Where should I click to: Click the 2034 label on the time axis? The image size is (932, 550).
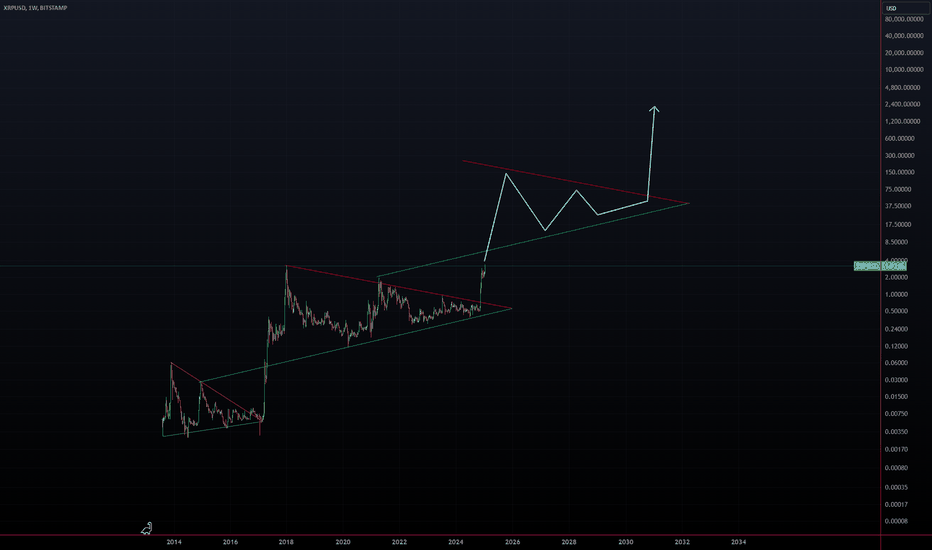tap(739, 542)
